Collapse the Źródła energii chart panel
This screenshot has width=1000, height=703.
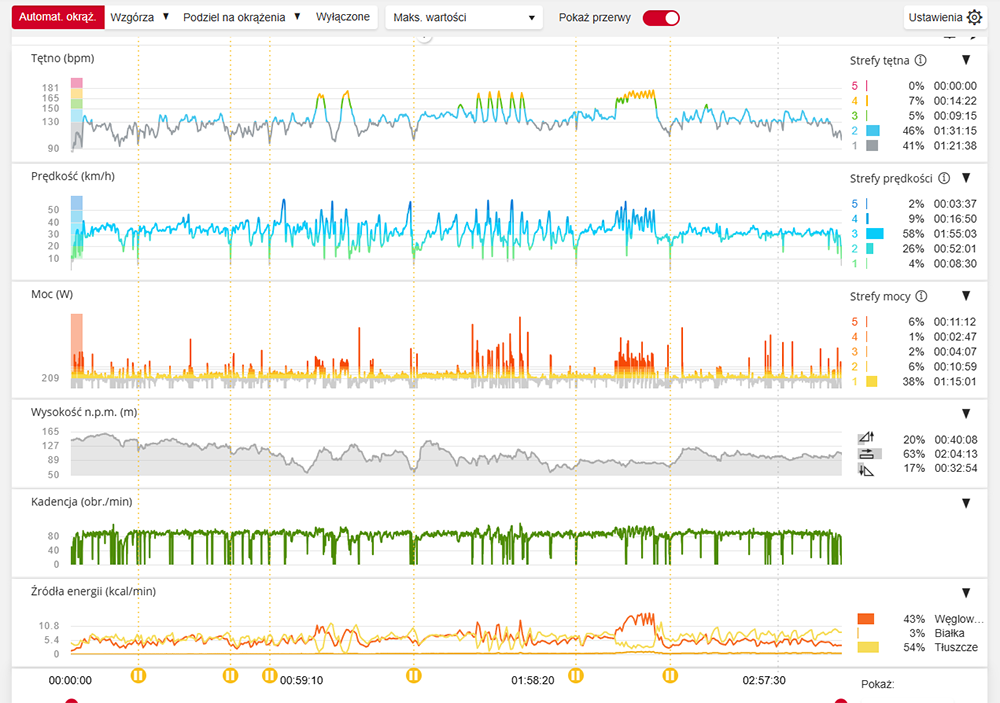966,593
